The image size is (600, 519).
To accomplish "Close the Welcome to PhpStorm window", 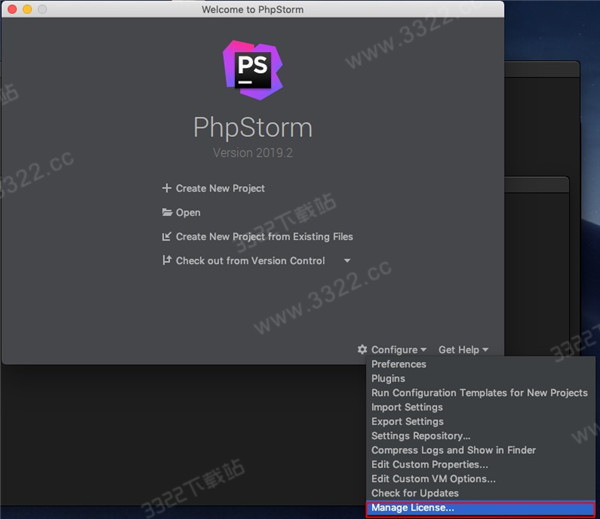I will 12,9.
